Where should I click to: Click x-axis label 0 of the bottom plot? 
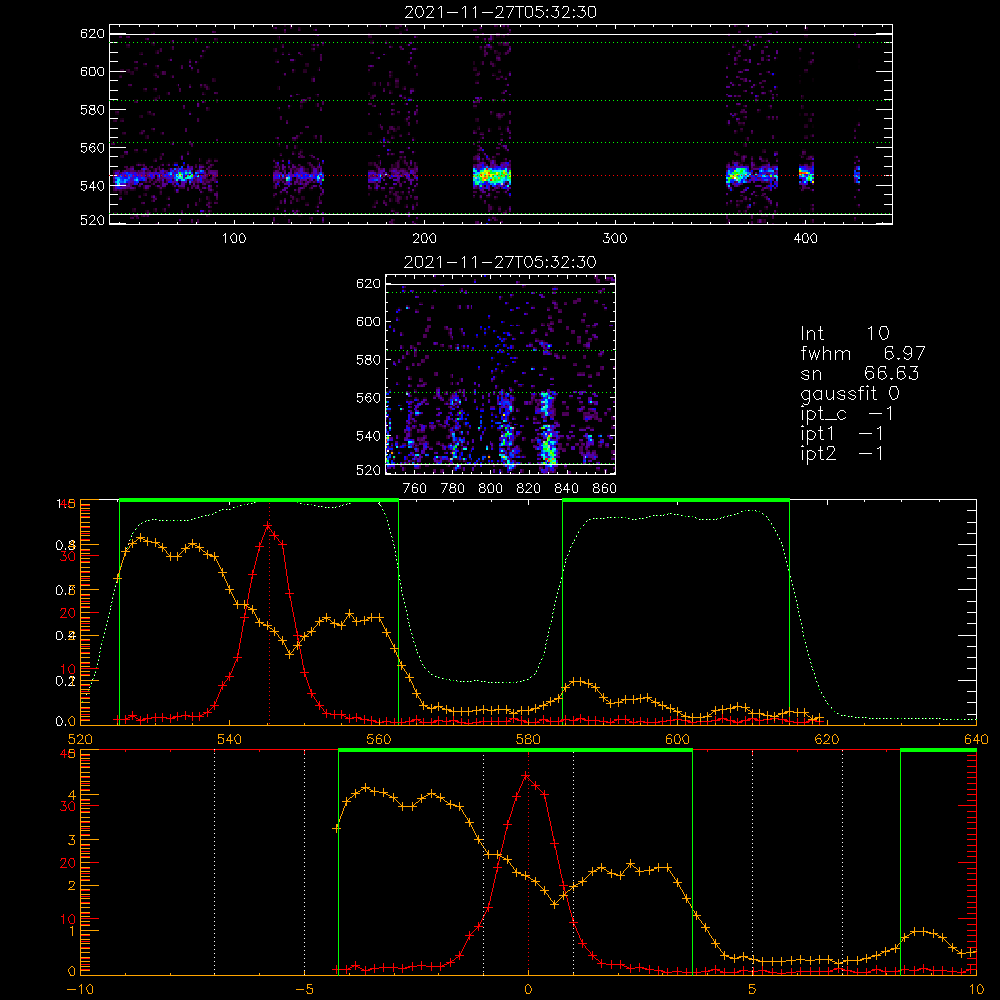point(528,990)
